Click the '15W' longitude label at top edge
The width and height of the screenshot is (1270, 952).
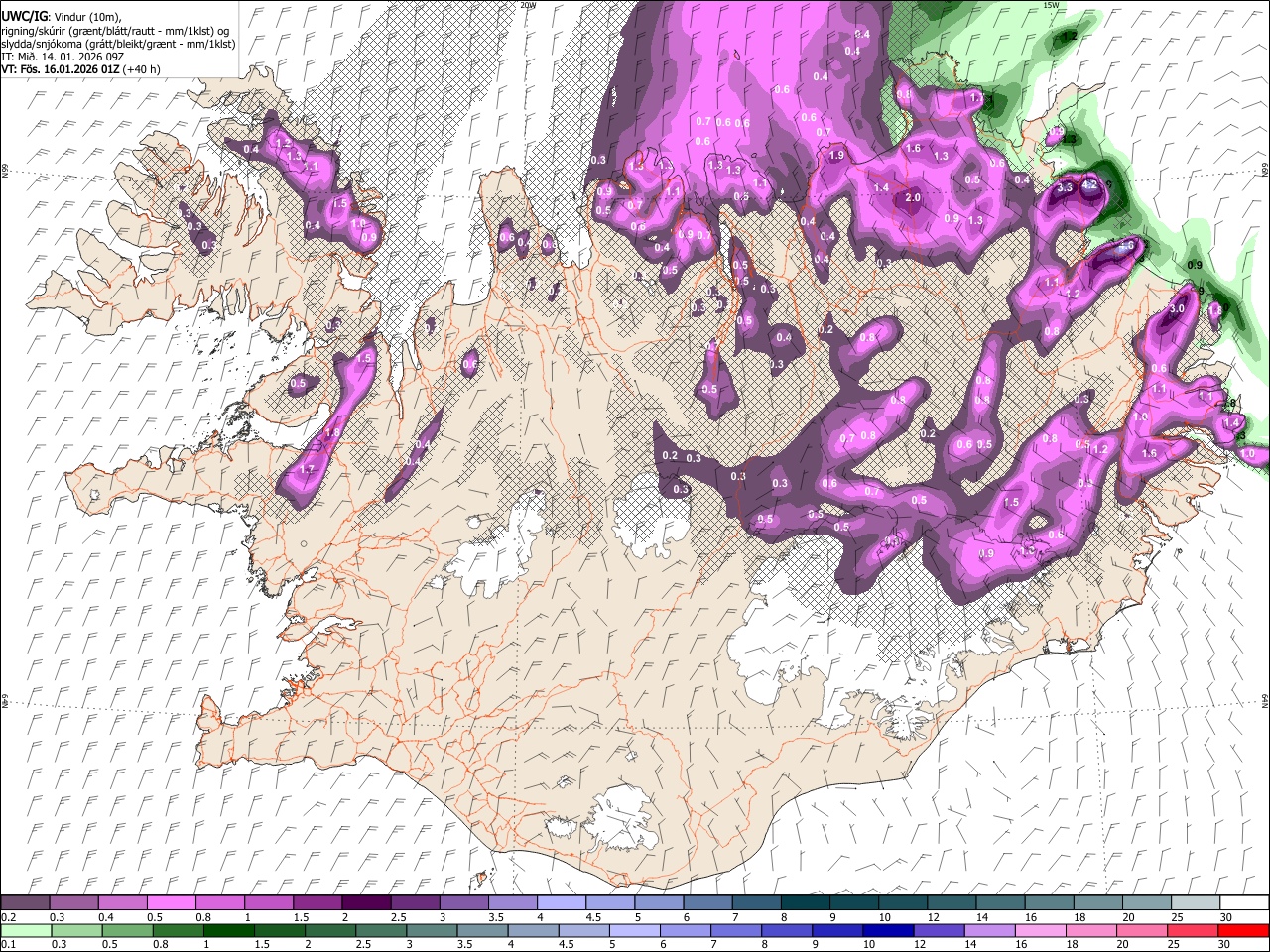[1051, 5]
